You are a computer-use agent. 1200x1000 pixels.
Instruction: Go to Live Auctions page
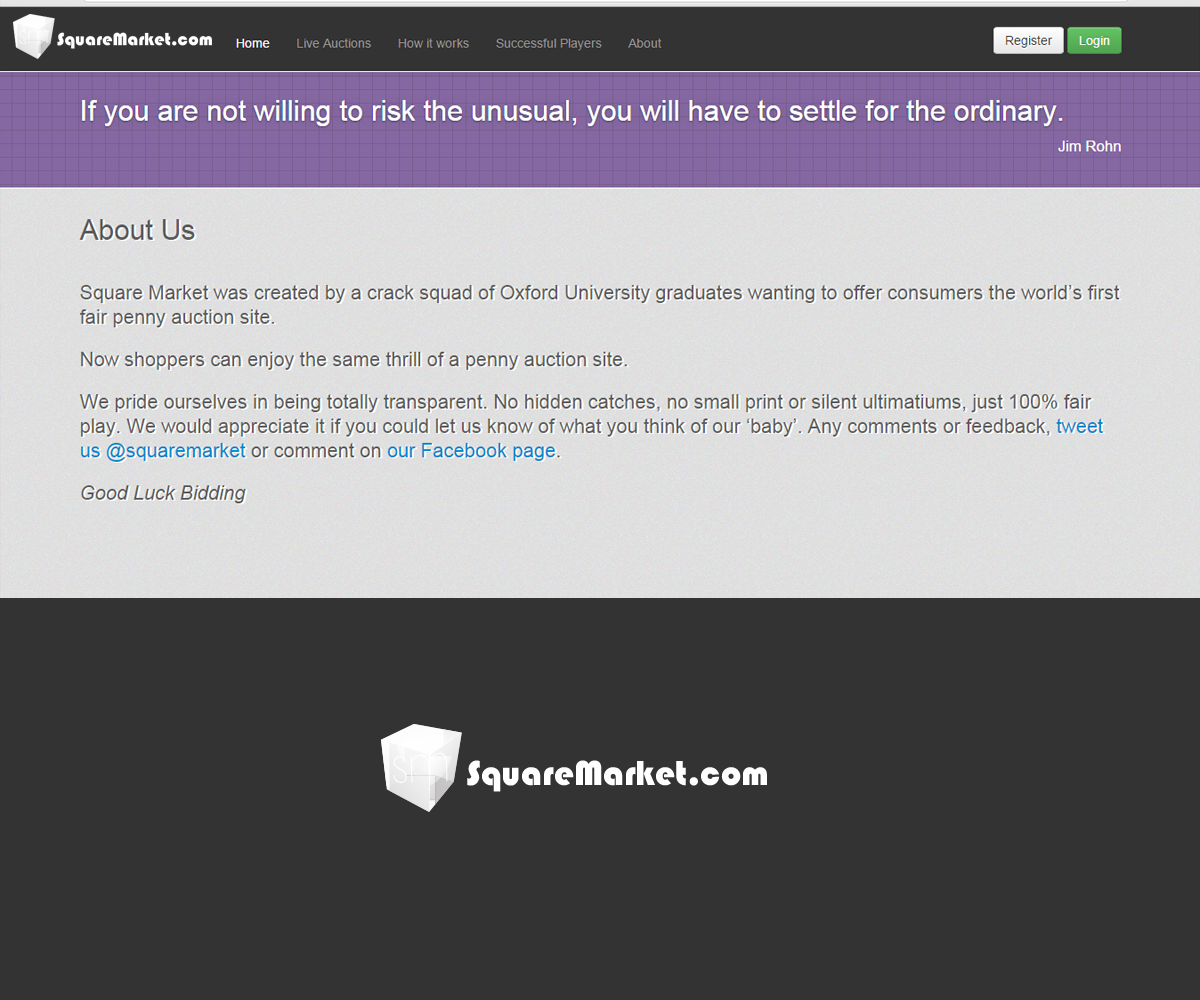point(333,43)
